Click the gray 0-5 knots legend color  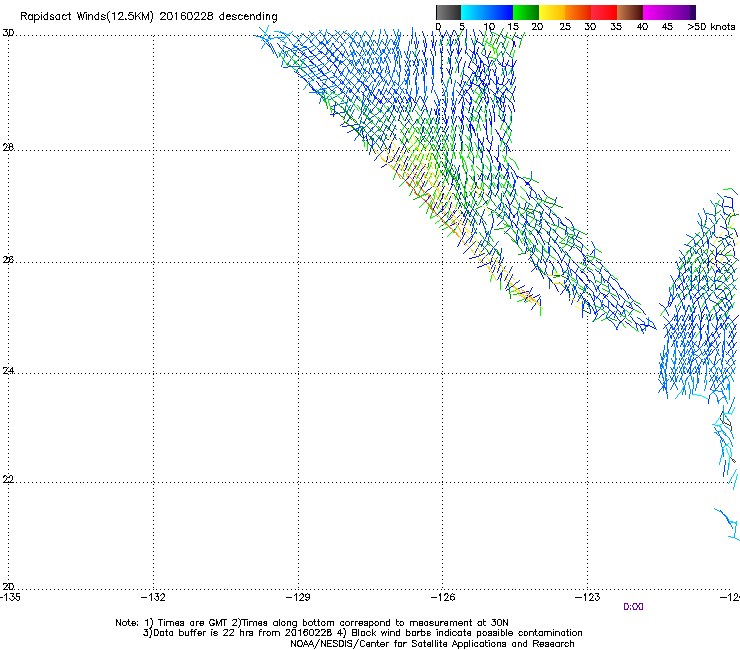point(448,12)
